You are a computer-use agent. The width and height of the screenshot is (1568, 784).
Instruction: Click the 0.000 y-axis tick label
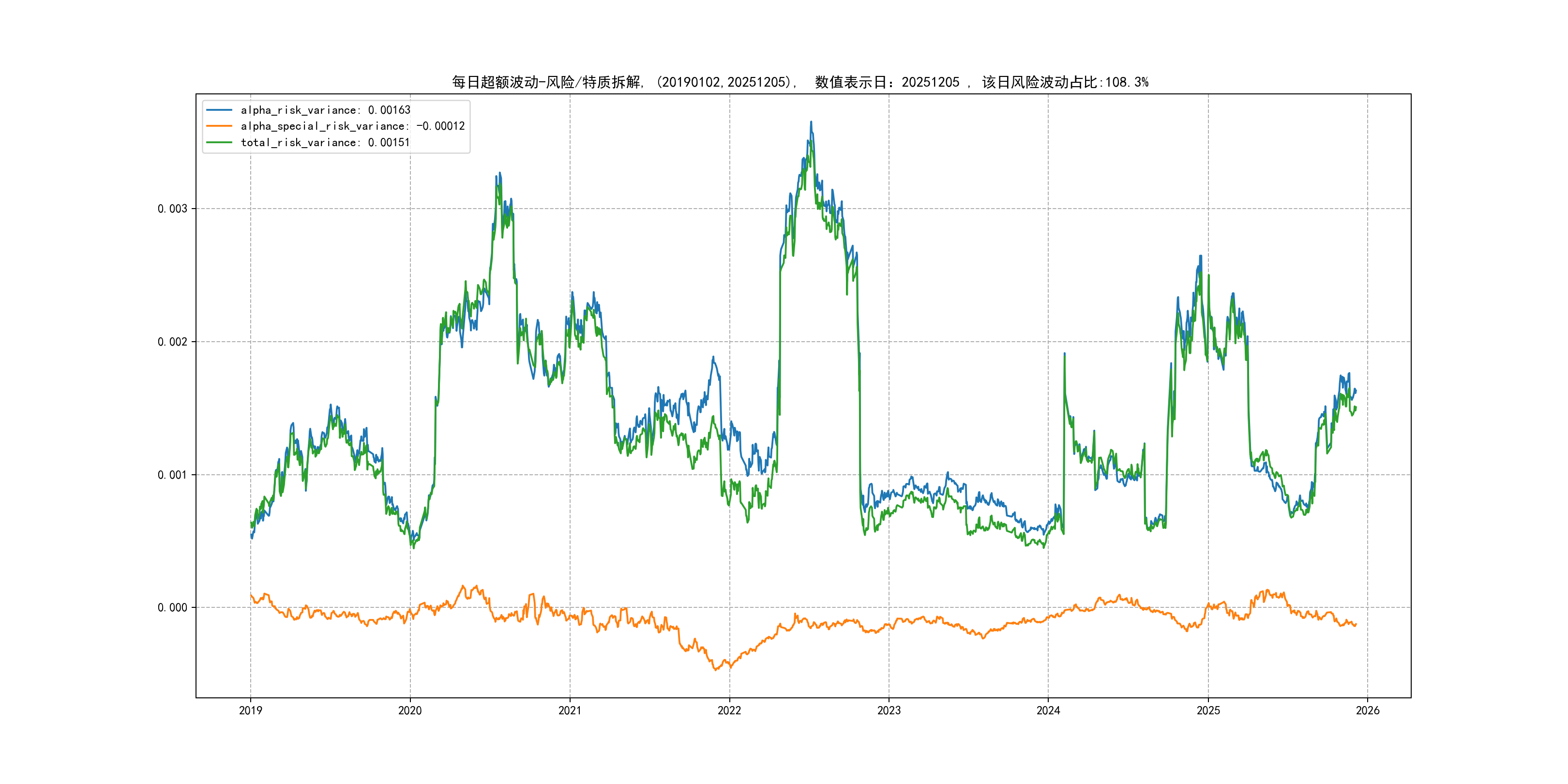(172, 607)
